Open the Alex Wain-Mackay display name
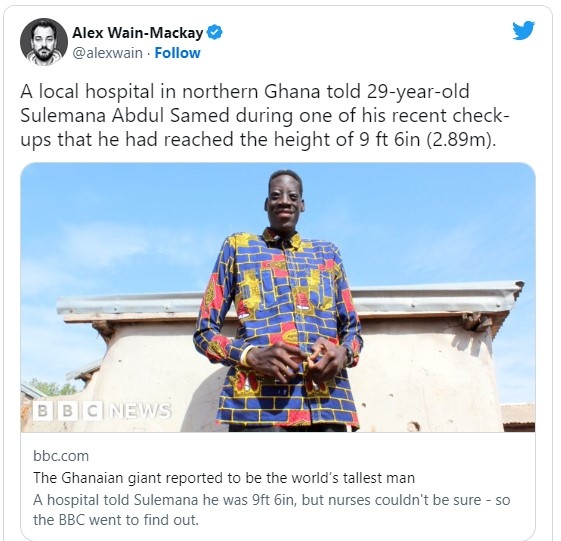This screenshot has height=541, width=561. click(138, 33)
